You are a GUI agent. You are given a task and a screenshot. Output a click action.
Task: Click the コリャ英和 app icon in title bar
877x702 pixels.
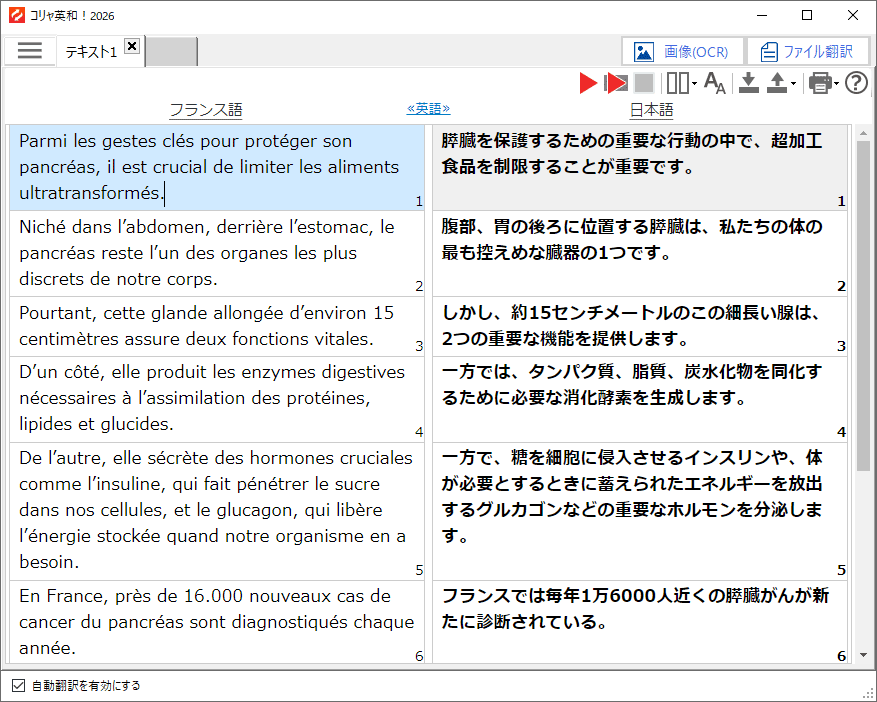point(17,15)
